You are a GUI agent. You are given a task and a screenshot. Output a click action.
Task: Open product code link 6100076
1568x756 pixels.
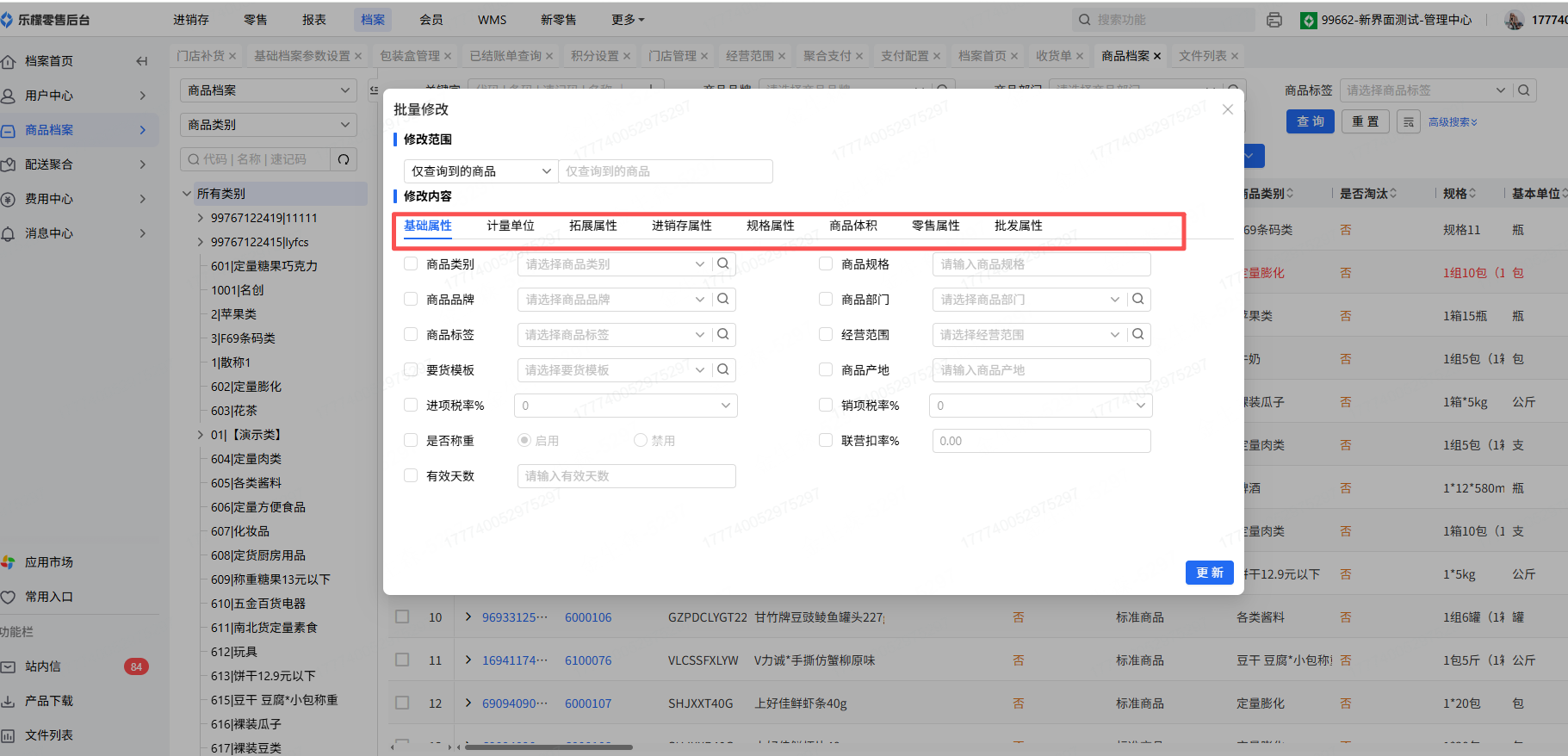tap(588, 660)
